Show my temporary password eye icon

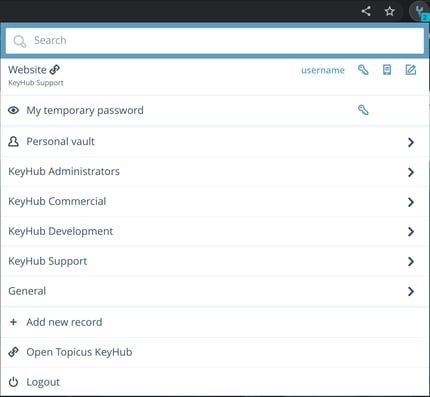click(13, 110)
